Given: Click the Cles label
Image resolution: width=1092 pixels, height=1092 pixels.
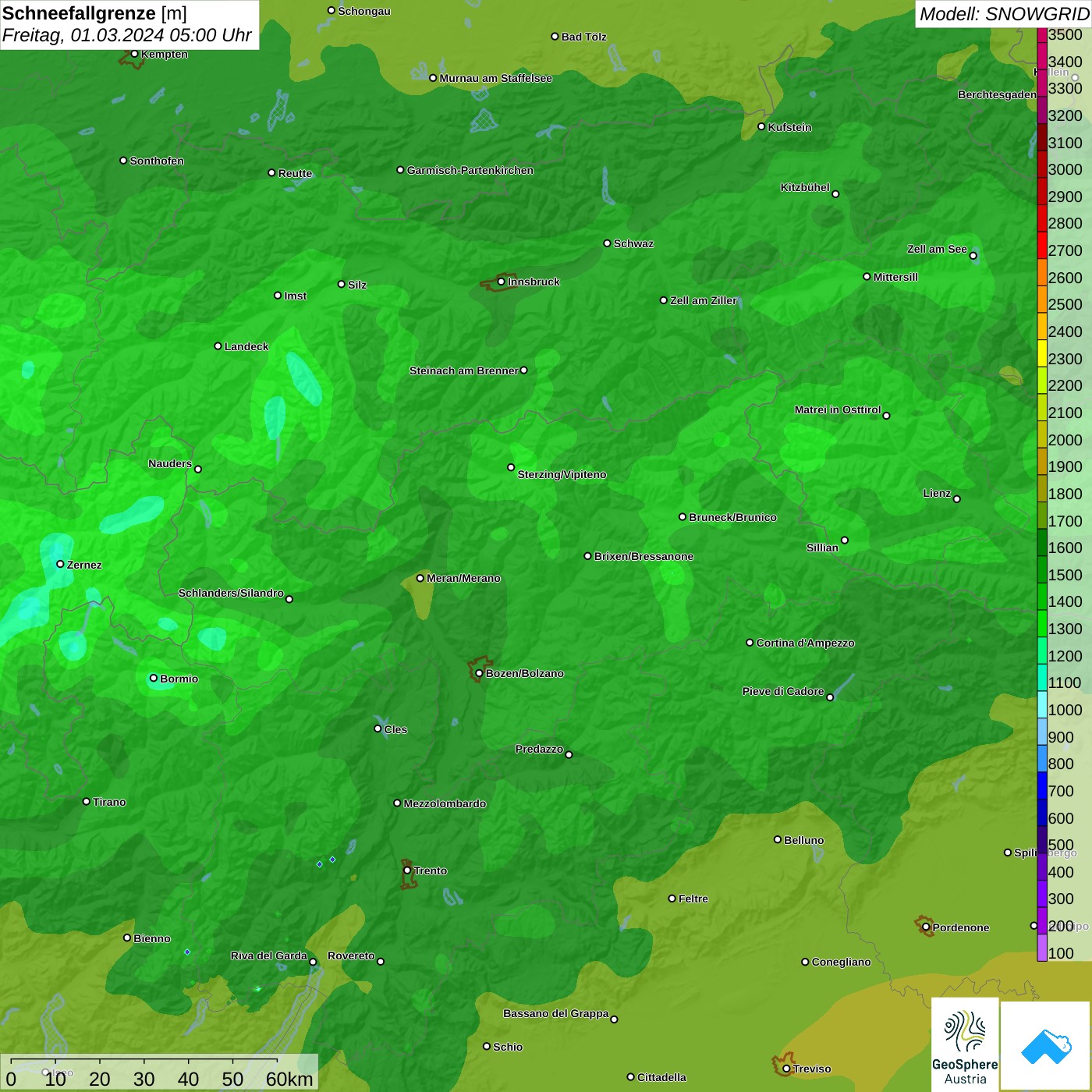Looking at the screenshot, I should (395, 729).
